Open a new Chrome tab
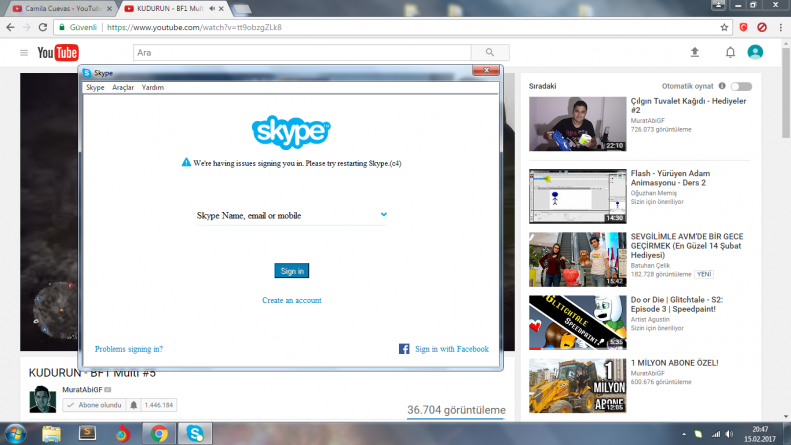Viewport: 791px width, 445px height. (x=242, y=9)
